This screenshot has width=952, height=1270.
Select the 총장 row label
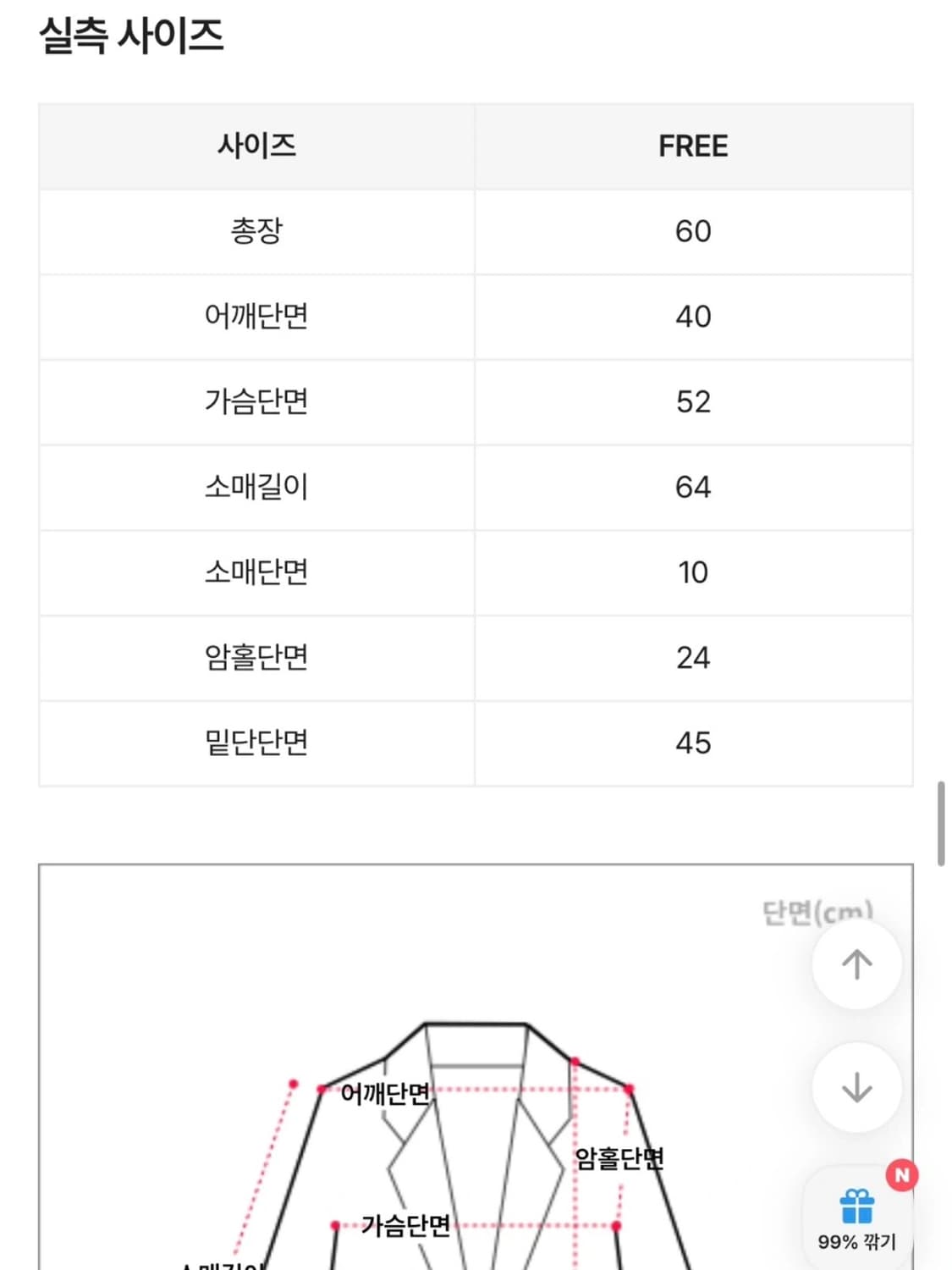256,232
